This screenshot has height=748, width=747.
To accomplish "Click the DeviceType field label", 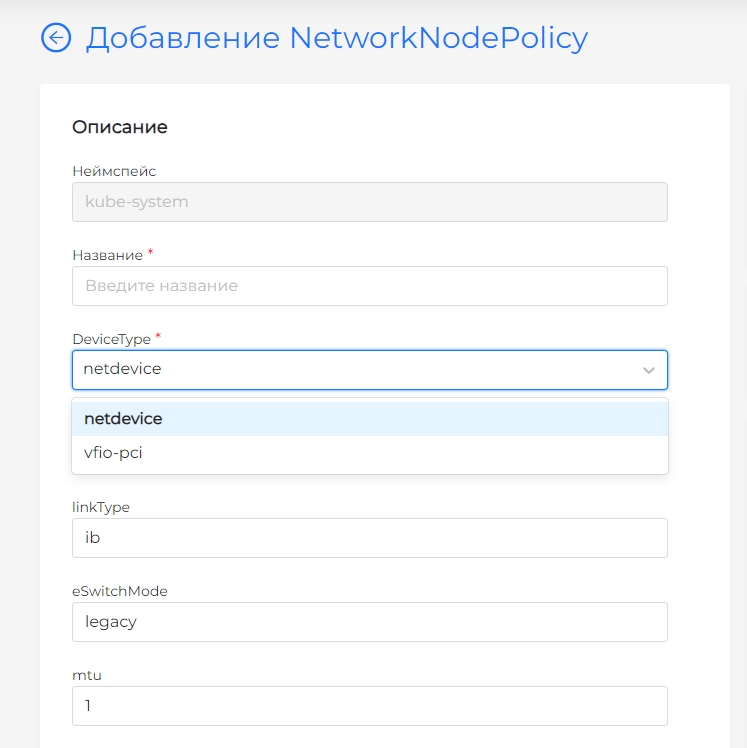I will 111,339.
